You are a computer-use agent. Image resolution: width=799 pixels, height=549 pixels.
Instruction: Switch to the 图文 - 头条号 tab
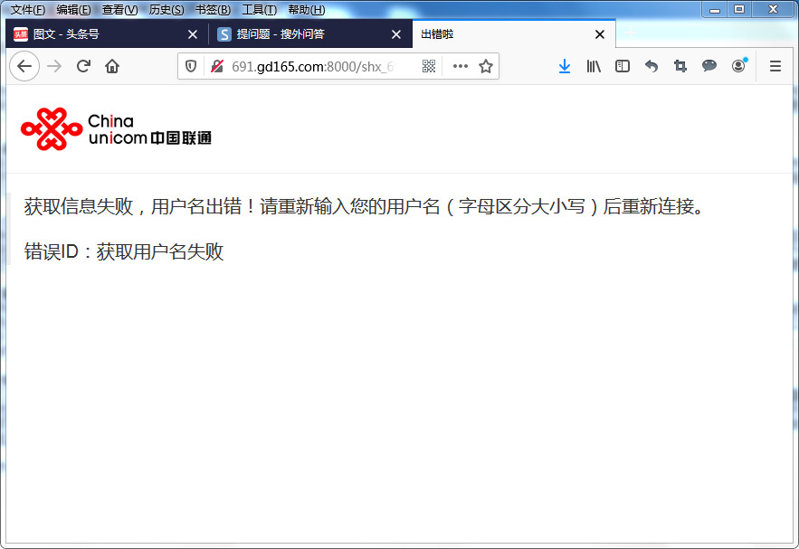[106, 34]
